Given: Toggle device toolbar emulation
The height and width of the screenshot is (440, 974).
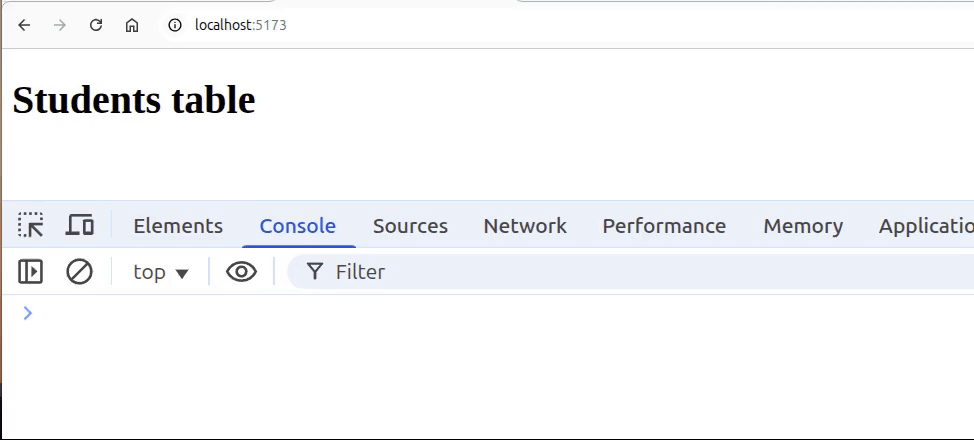Looking at the screenshot, I should tap(79, 225).
